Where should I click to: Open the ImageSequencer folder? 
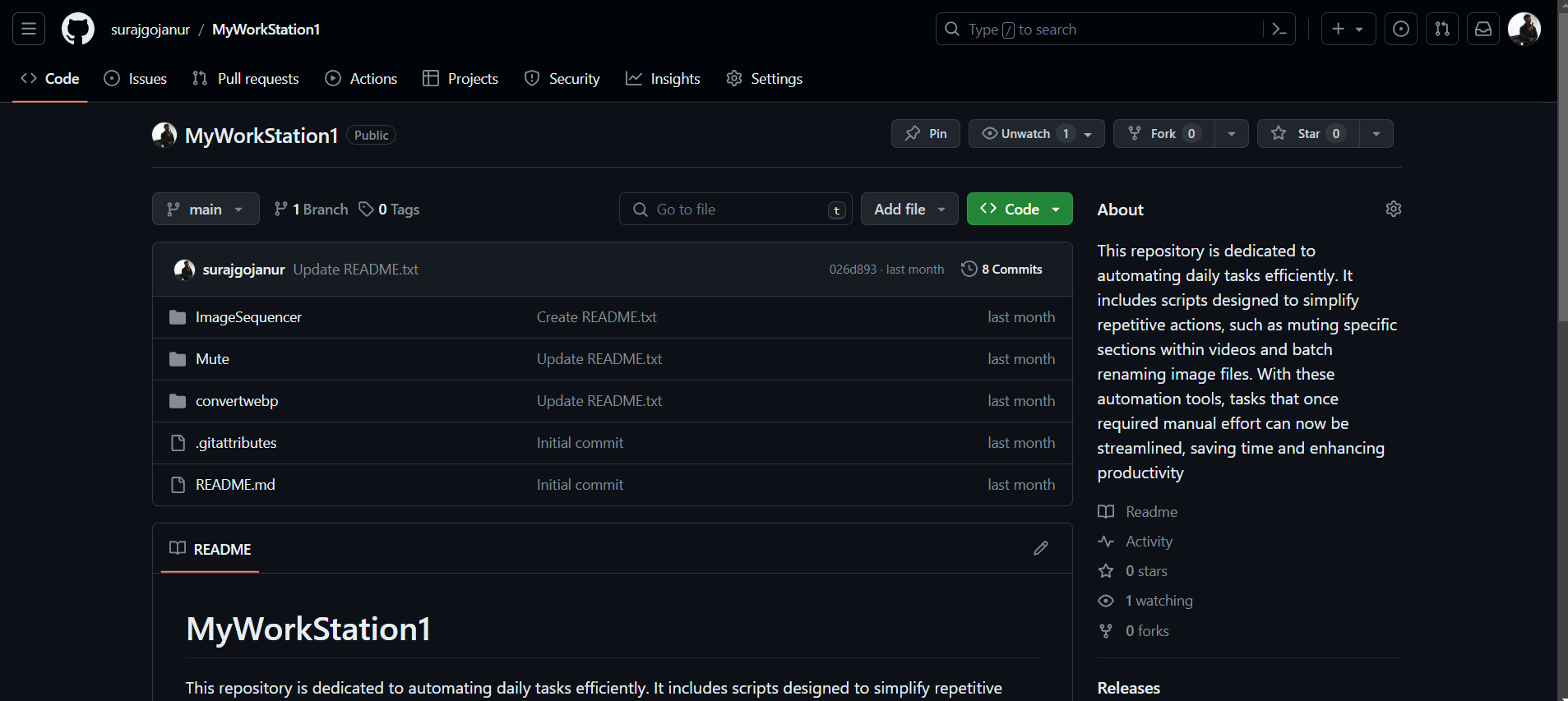248,317
